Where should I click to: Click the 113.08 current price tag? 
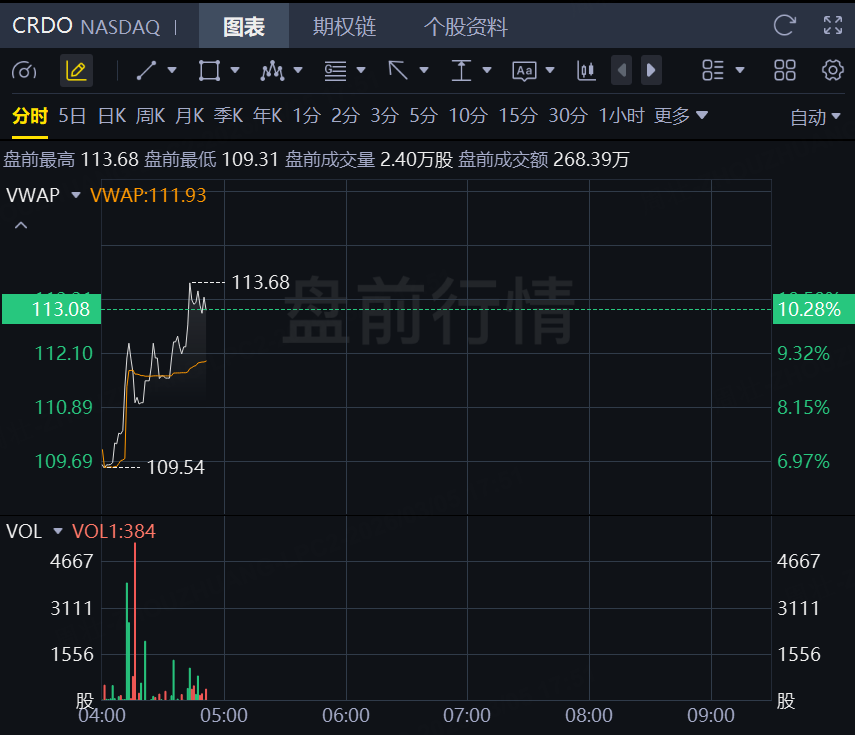51,309
